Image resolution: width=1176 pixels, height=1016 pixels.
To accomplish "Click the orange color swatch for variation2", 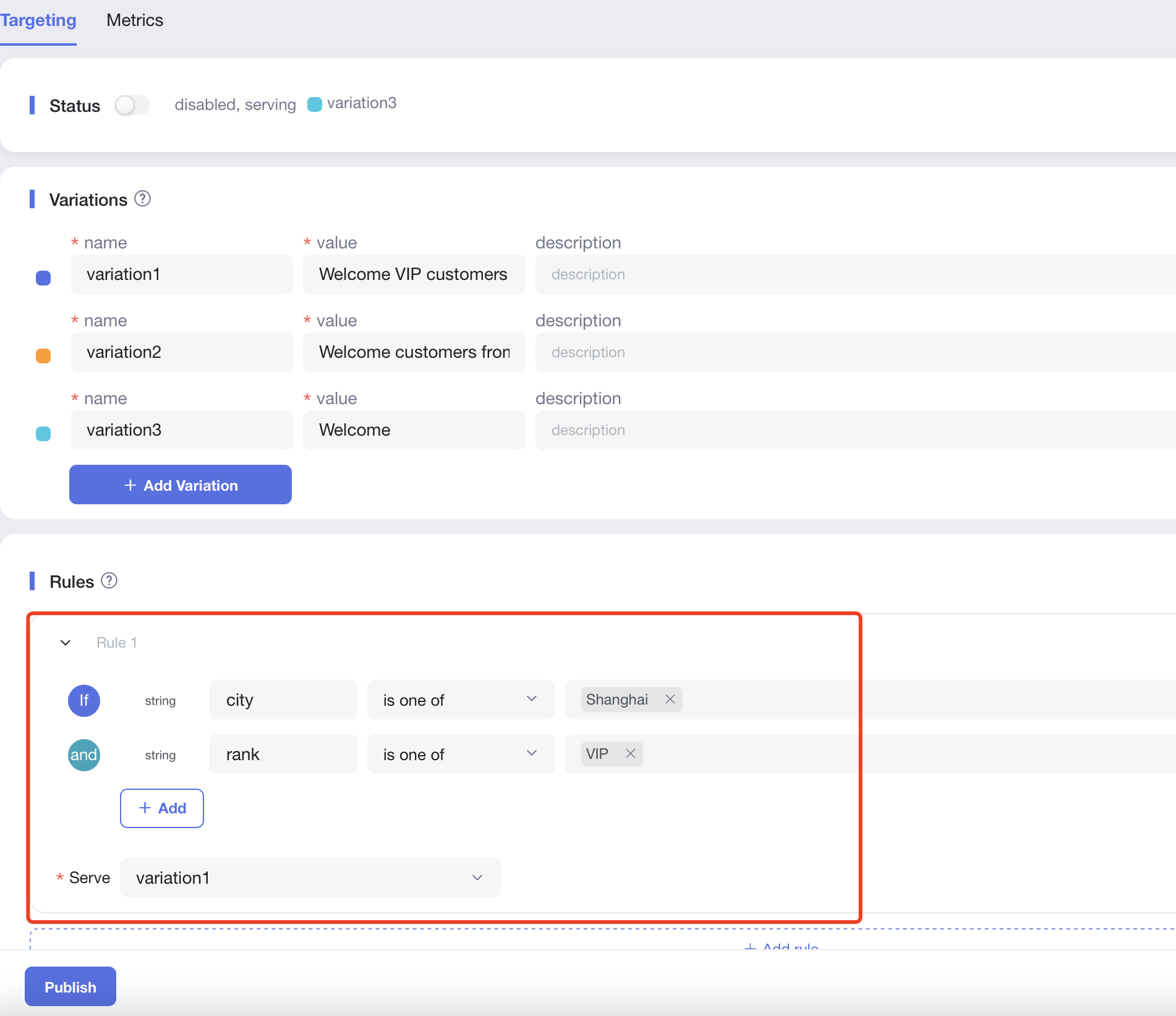I will pyautogui.click(x=43, y=356).
